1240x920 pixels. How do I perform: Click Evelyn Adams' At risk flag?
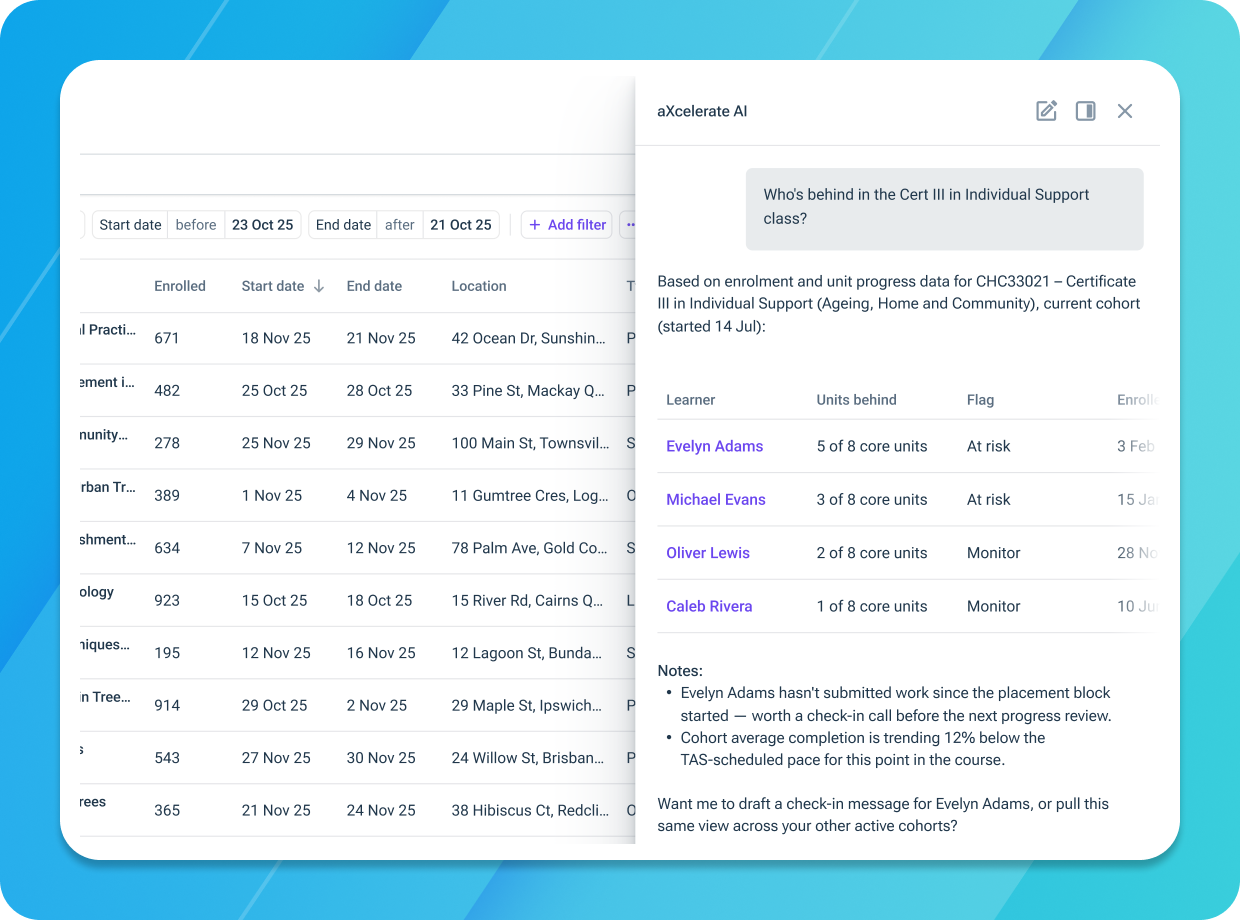(x=989, y=446)
